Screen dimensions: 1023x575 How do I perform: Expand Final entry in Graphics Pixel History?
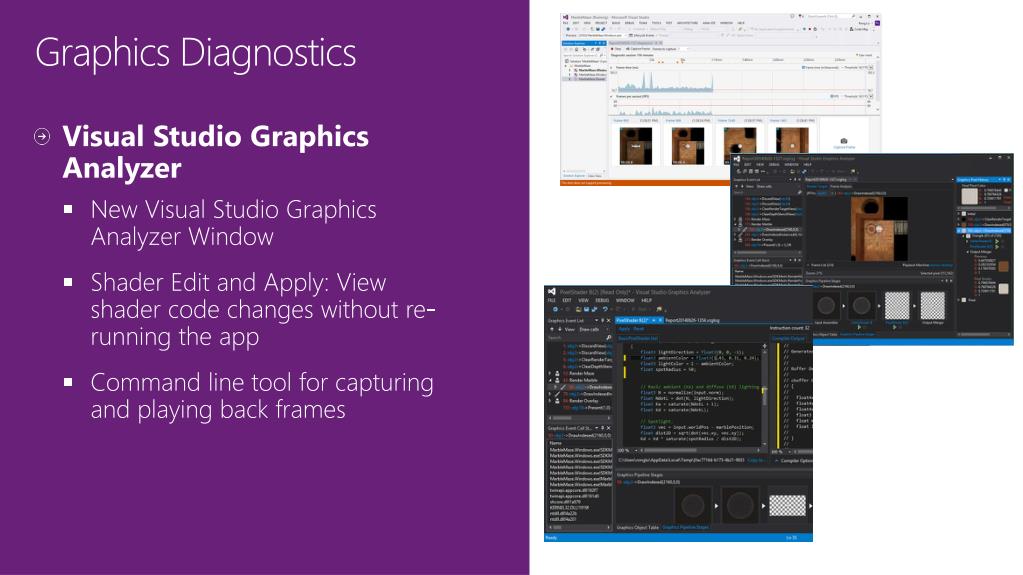tap(958, 300)
